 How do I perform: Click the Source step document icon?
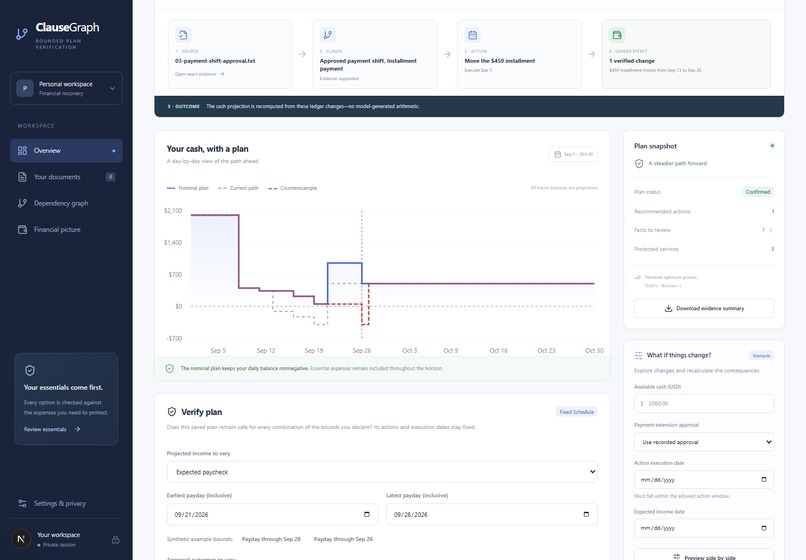click(183, 35)
